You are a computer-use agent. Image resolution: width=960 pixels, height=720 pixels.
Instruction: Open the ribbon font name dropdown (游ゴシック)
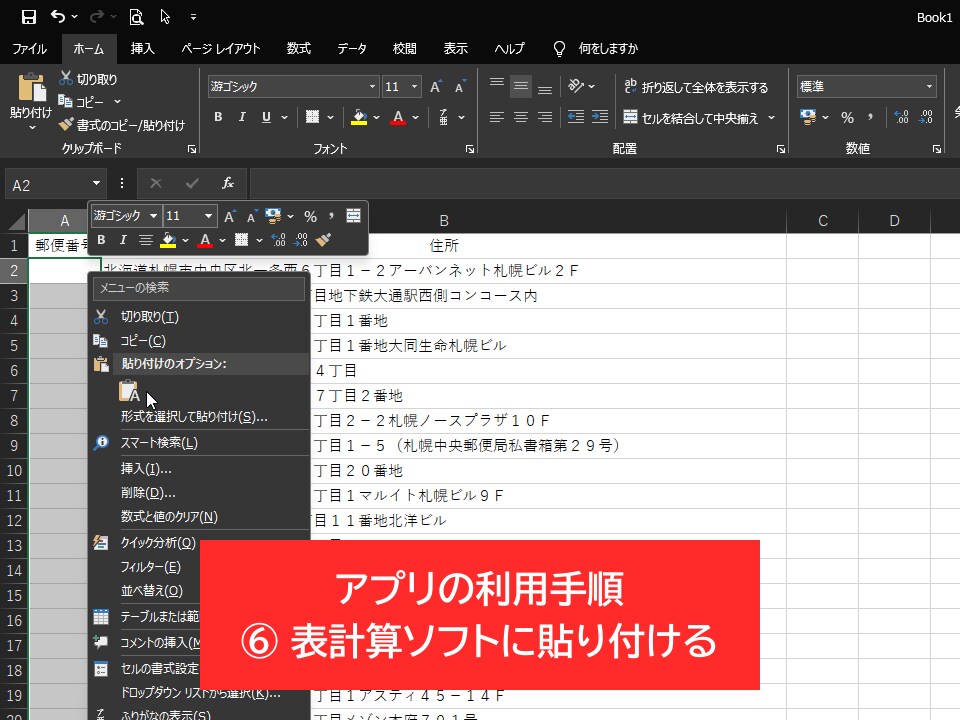pos(372,87)
